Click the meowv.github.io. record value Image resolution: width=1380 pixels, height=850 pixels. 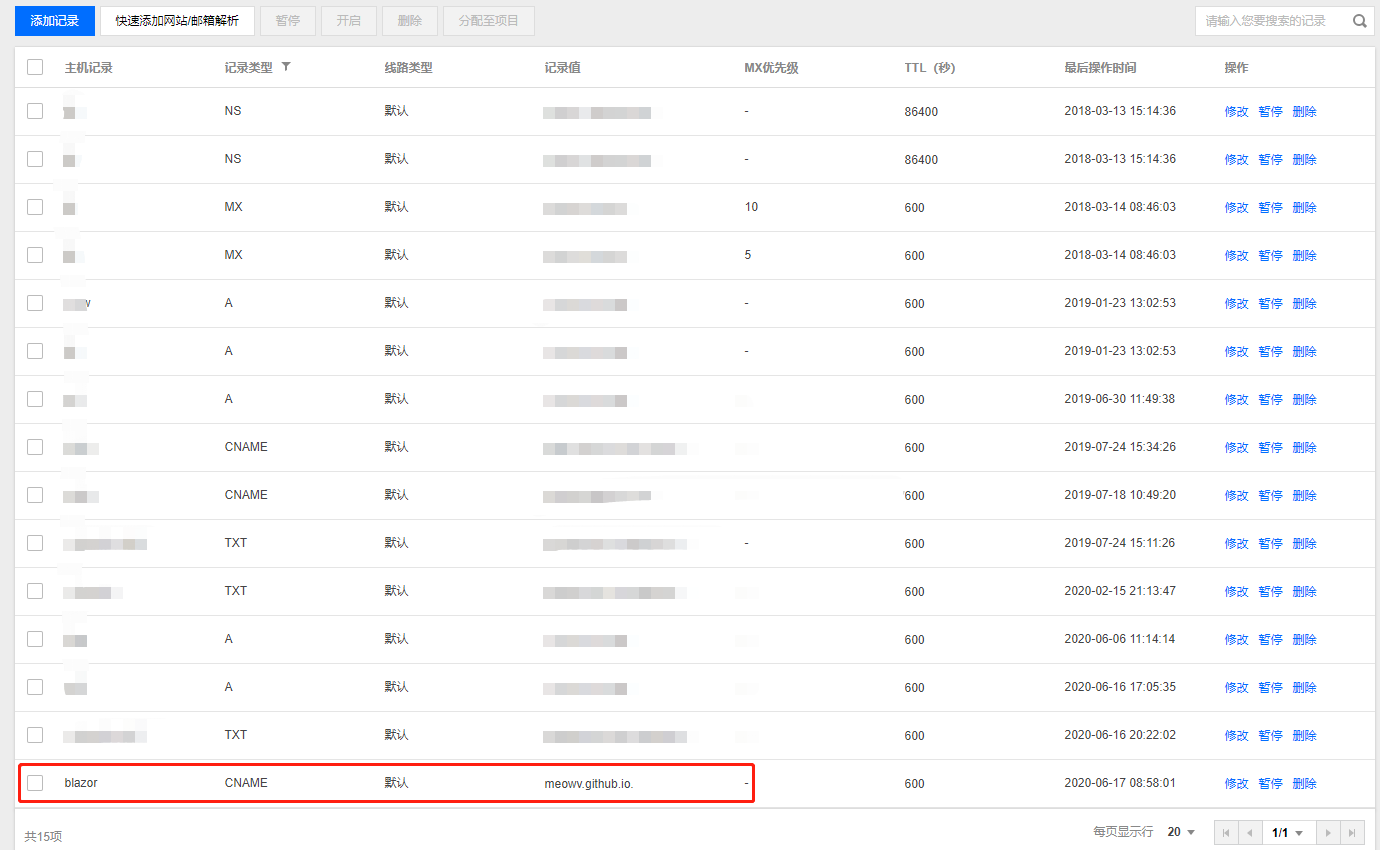[x=589, y=784]
